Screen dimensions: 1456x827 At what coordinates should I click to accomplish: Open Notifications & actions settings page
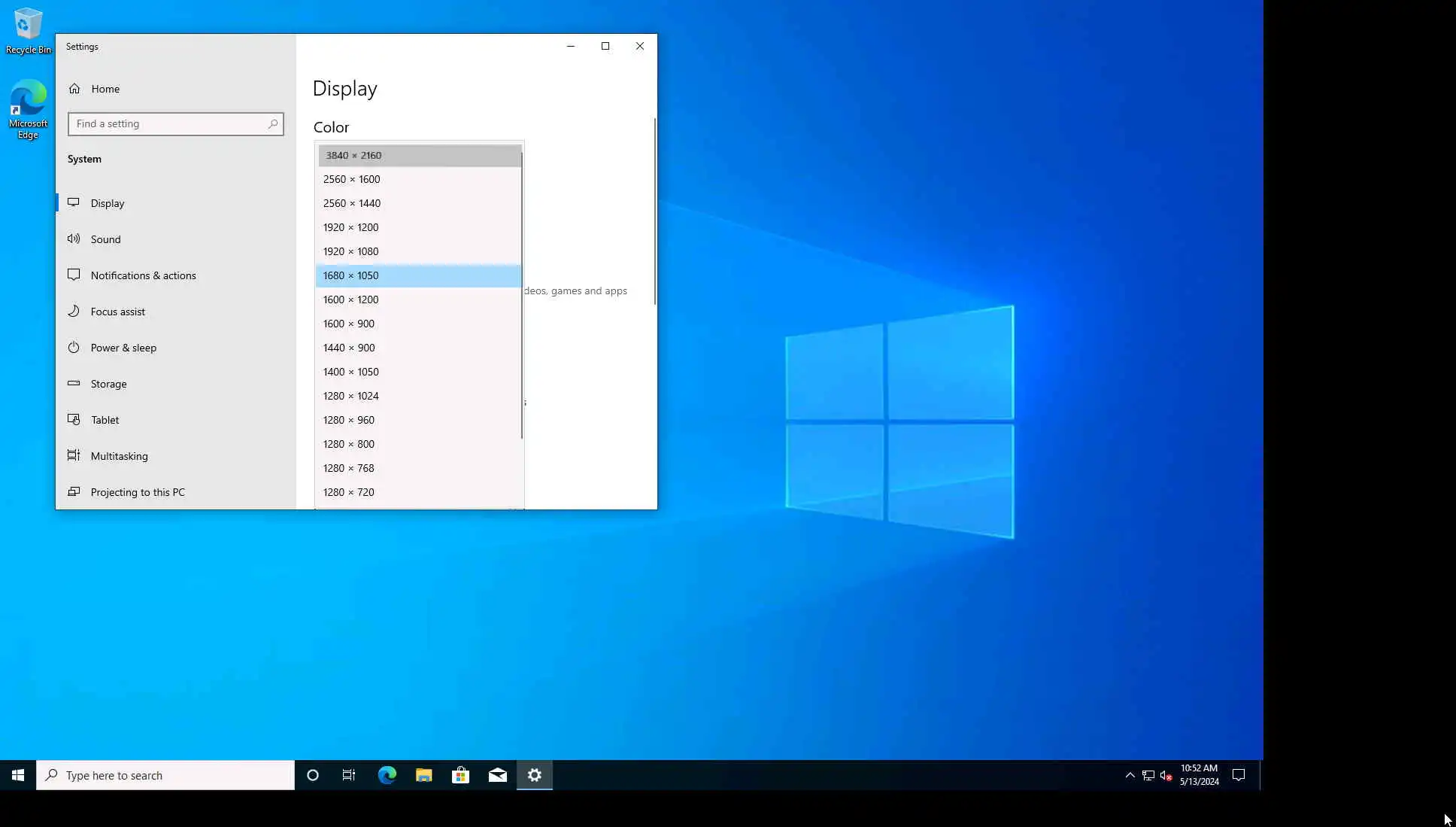(x=143, y=275)
